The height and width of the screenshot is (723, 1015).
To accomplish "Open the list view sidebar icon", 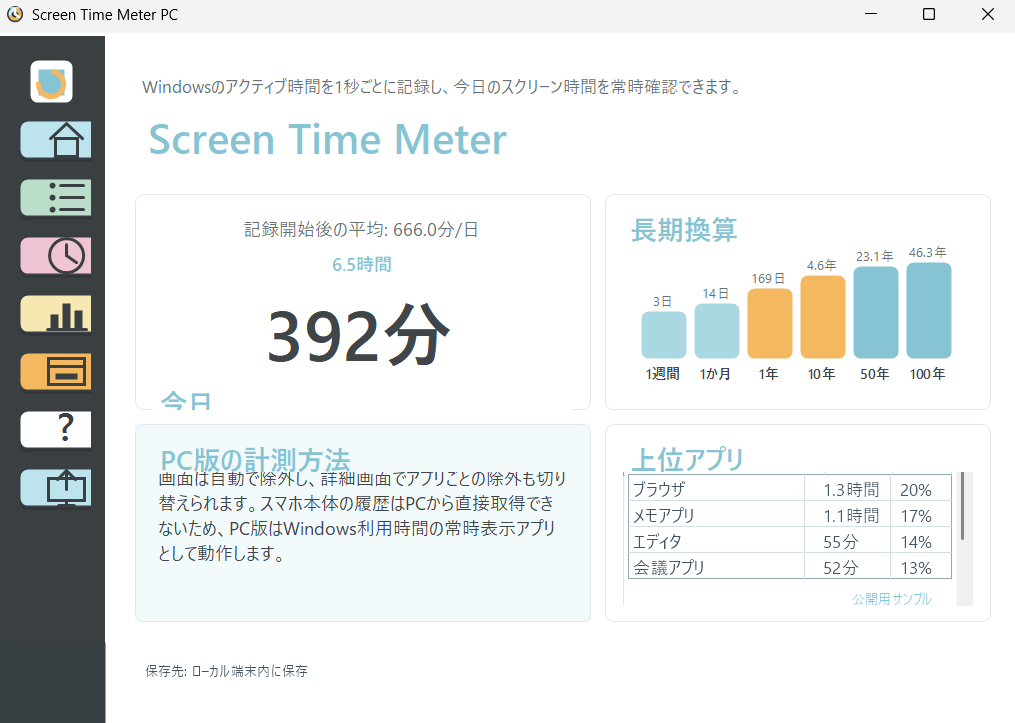I will point(56,197).
